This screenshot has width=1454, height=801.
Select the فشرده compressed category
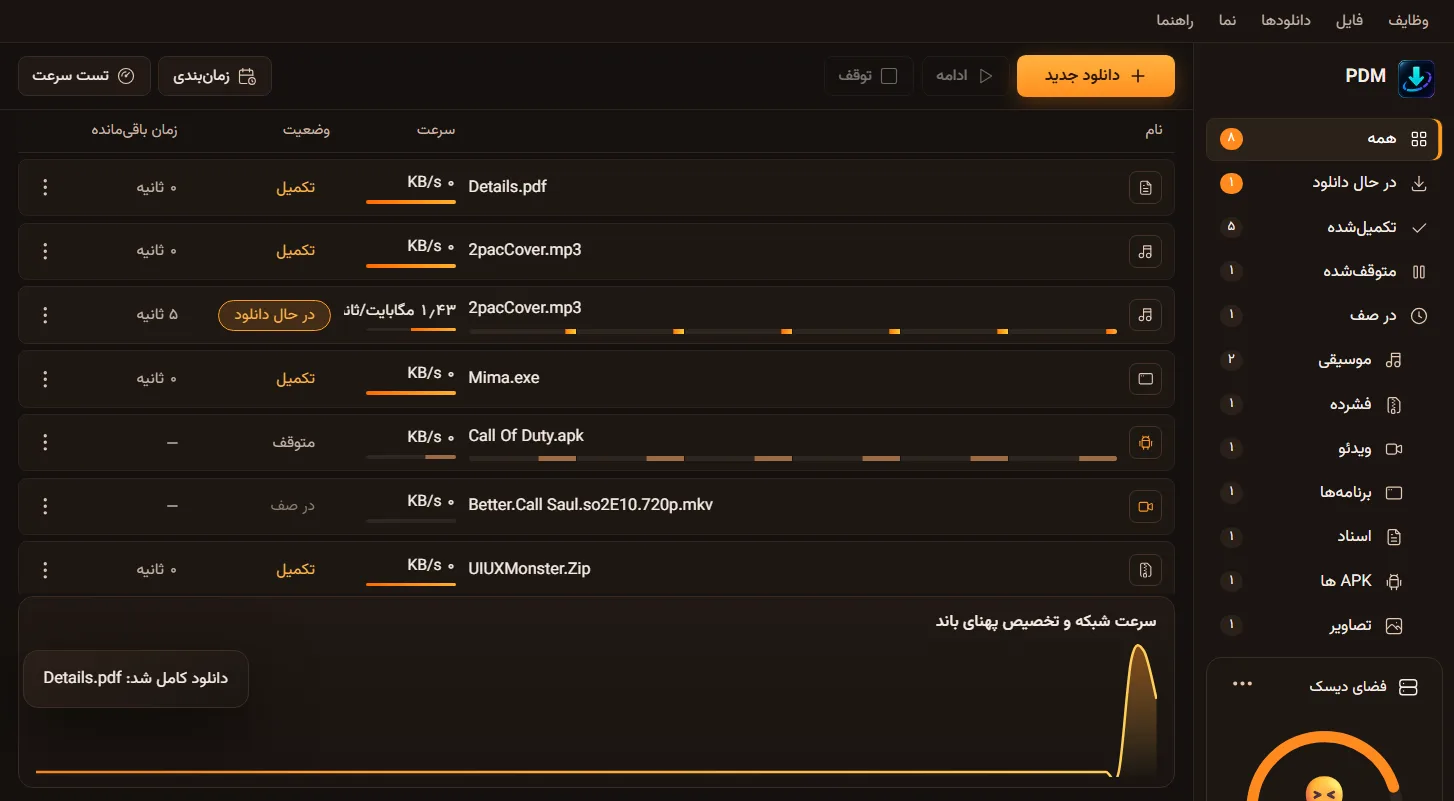tap(1324, 404)
